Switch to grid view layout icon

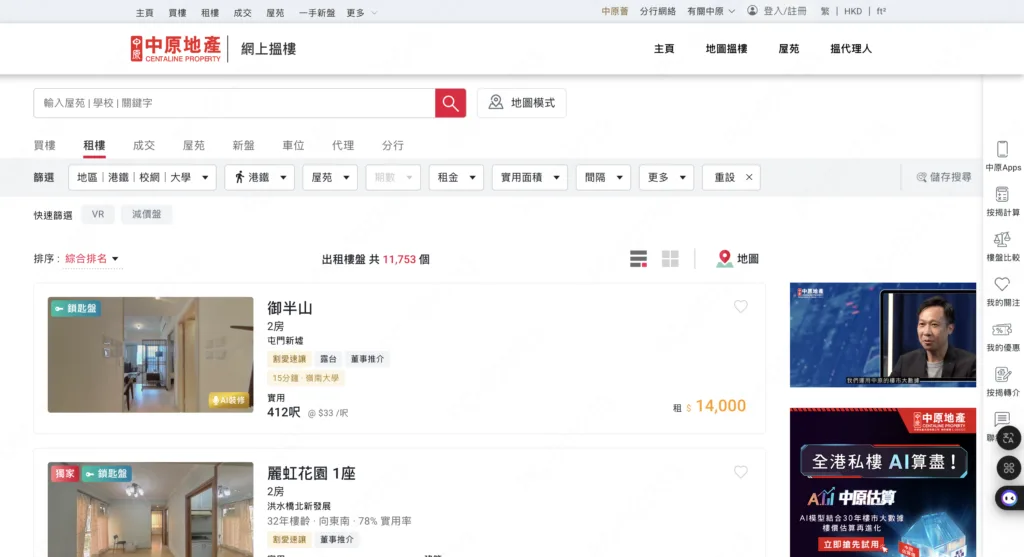pyautogui.click(x=670, y=259)
